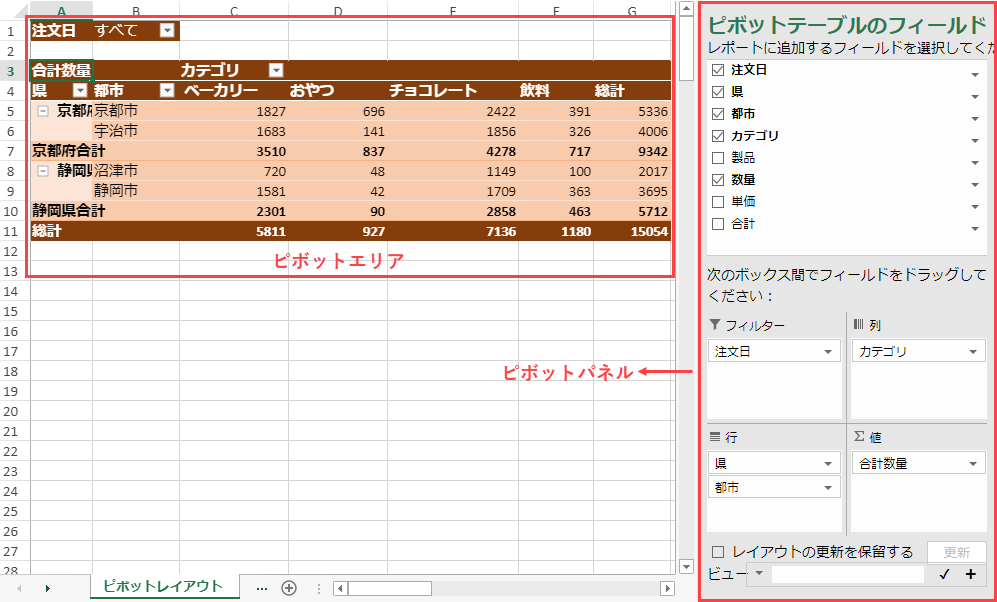Select the 京都府合計 row label
The height and width of the screenshot is (602, 997).
68,151
